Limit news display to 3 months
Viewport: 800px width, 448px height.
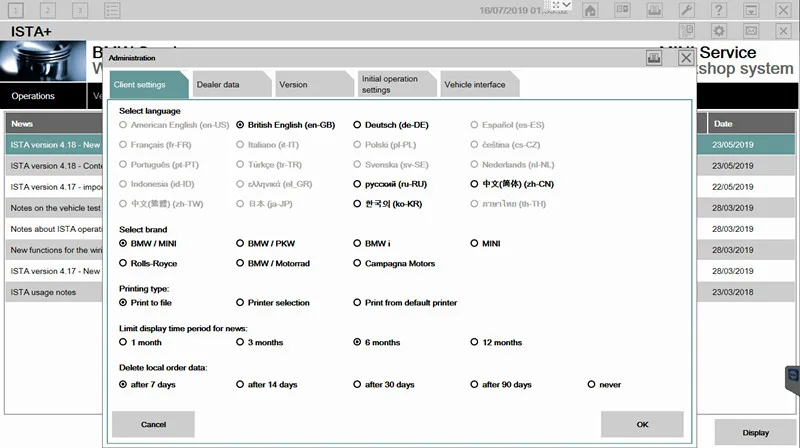260,342
